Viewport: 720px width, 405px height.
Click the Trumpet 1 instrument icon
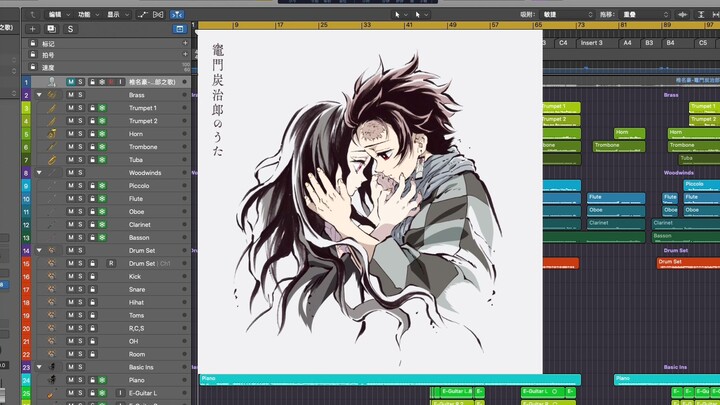[x=52, y=108]
